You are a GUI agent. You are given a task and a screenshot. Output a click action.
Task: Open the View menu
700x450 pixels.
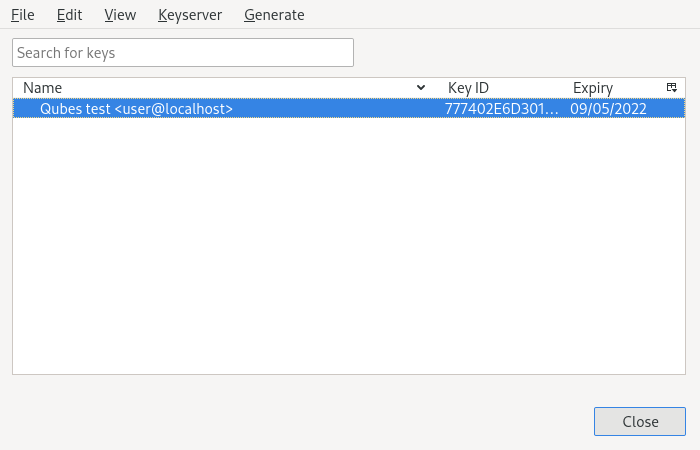120,15
